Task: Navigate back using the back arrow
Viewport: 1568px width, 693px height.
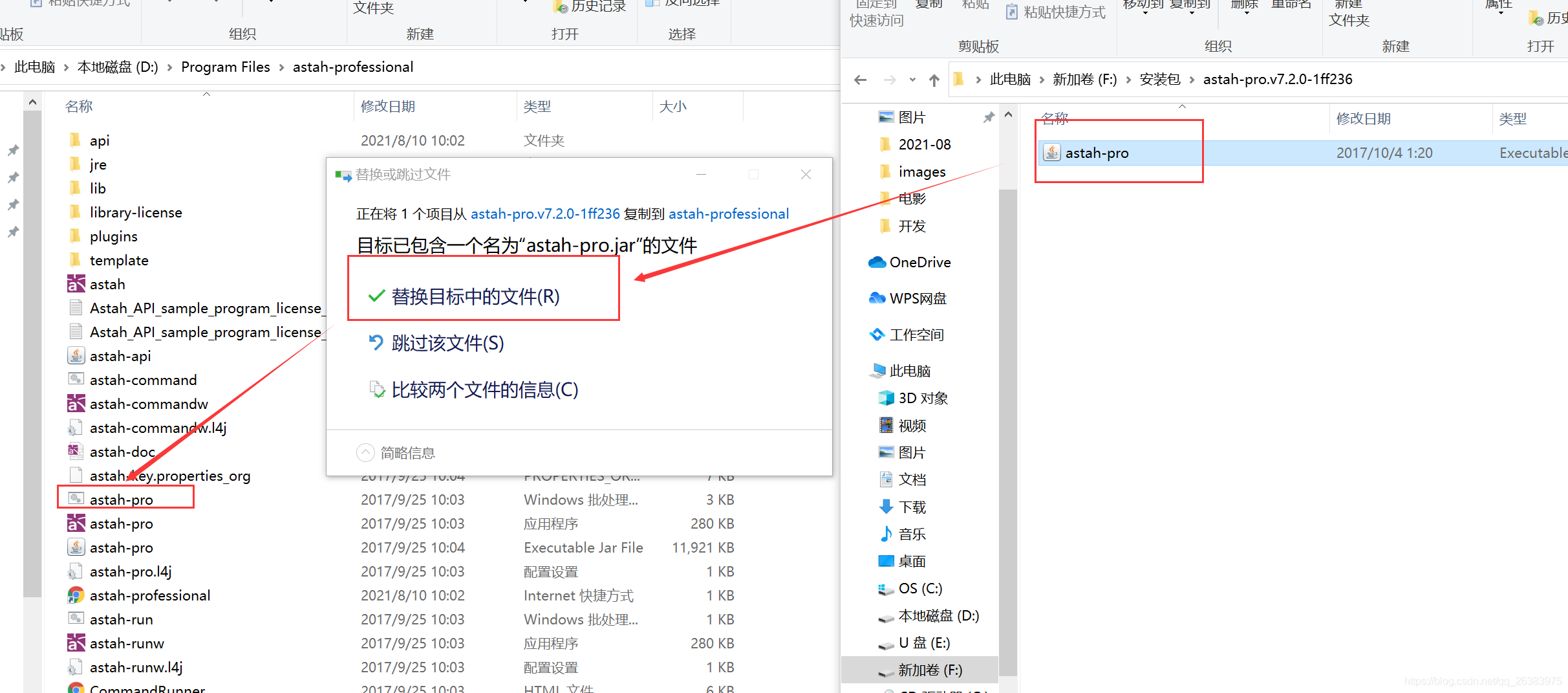Action: (860, 79)
